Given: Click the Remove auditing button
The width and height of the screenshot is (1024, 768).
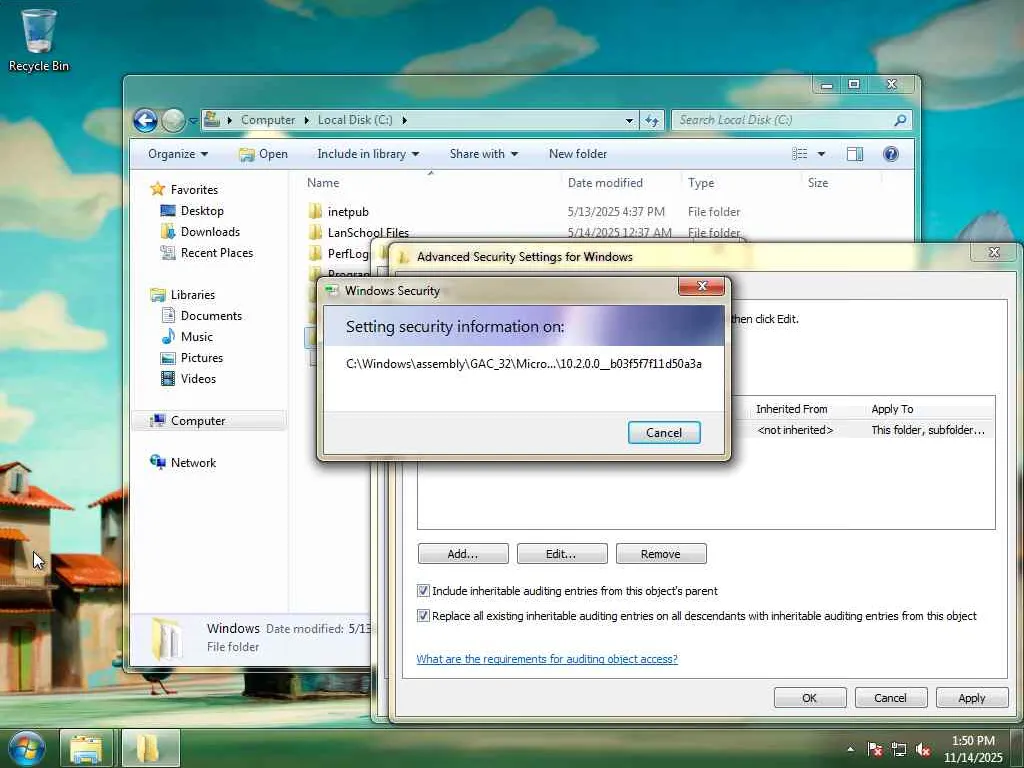Looking at the screenshot, I should [x=660, y=554].
